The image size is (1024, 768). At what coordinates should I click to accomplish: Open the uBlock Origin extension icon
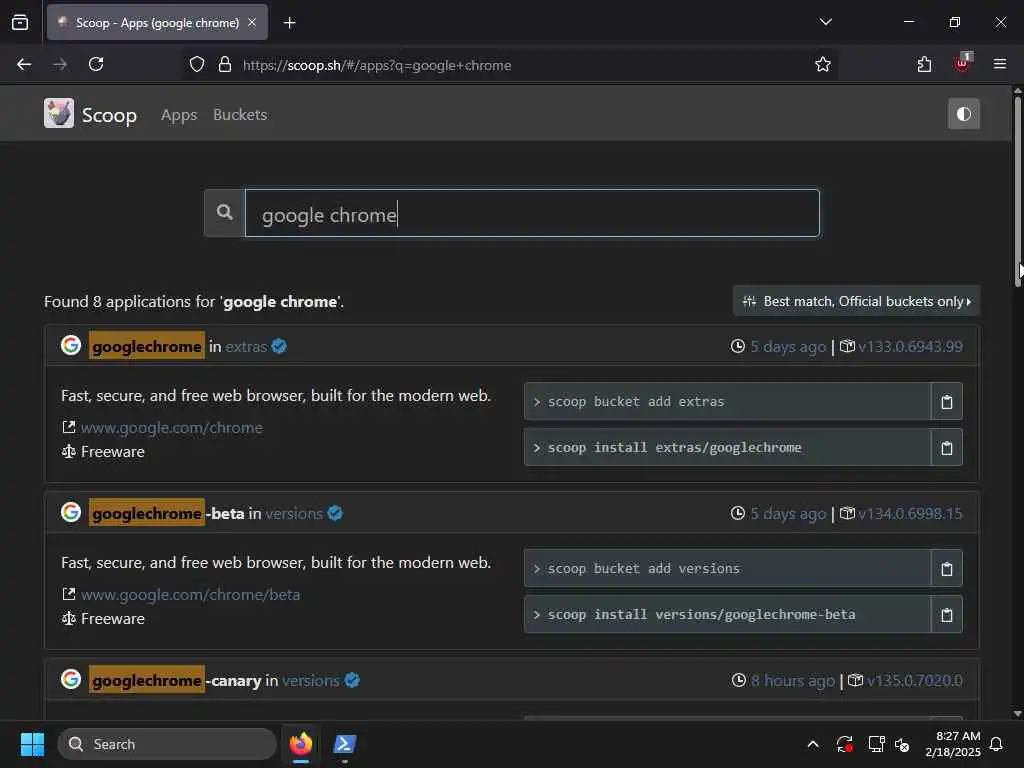[x=962, y=63]
